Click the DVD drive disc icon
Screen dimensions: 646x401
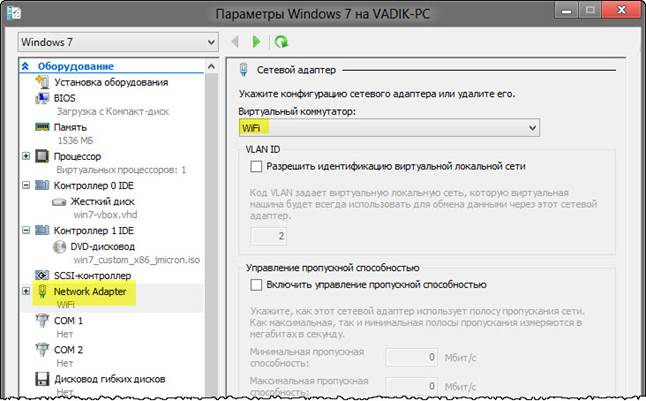[59, 246]
